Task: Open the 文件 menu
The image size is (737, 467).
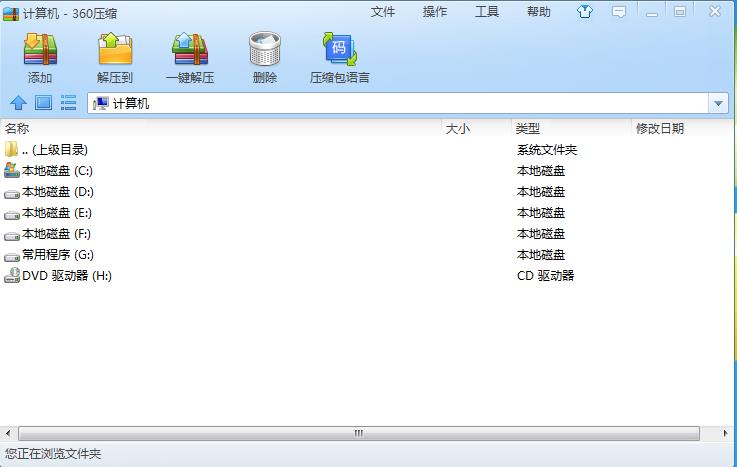Action: coord(383,12)
